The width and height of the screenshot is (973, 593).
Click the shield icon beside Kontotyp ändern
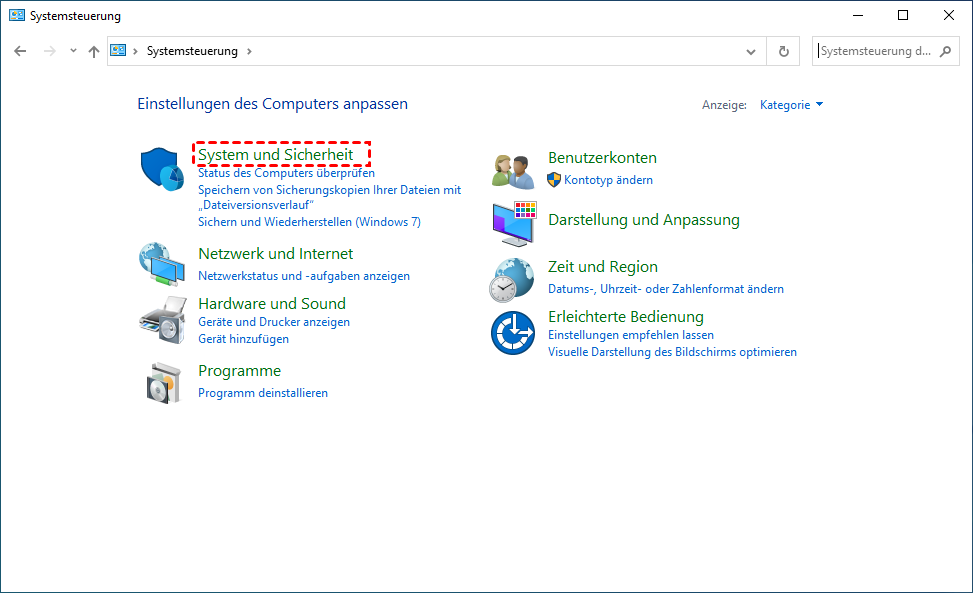coord(554,180)
